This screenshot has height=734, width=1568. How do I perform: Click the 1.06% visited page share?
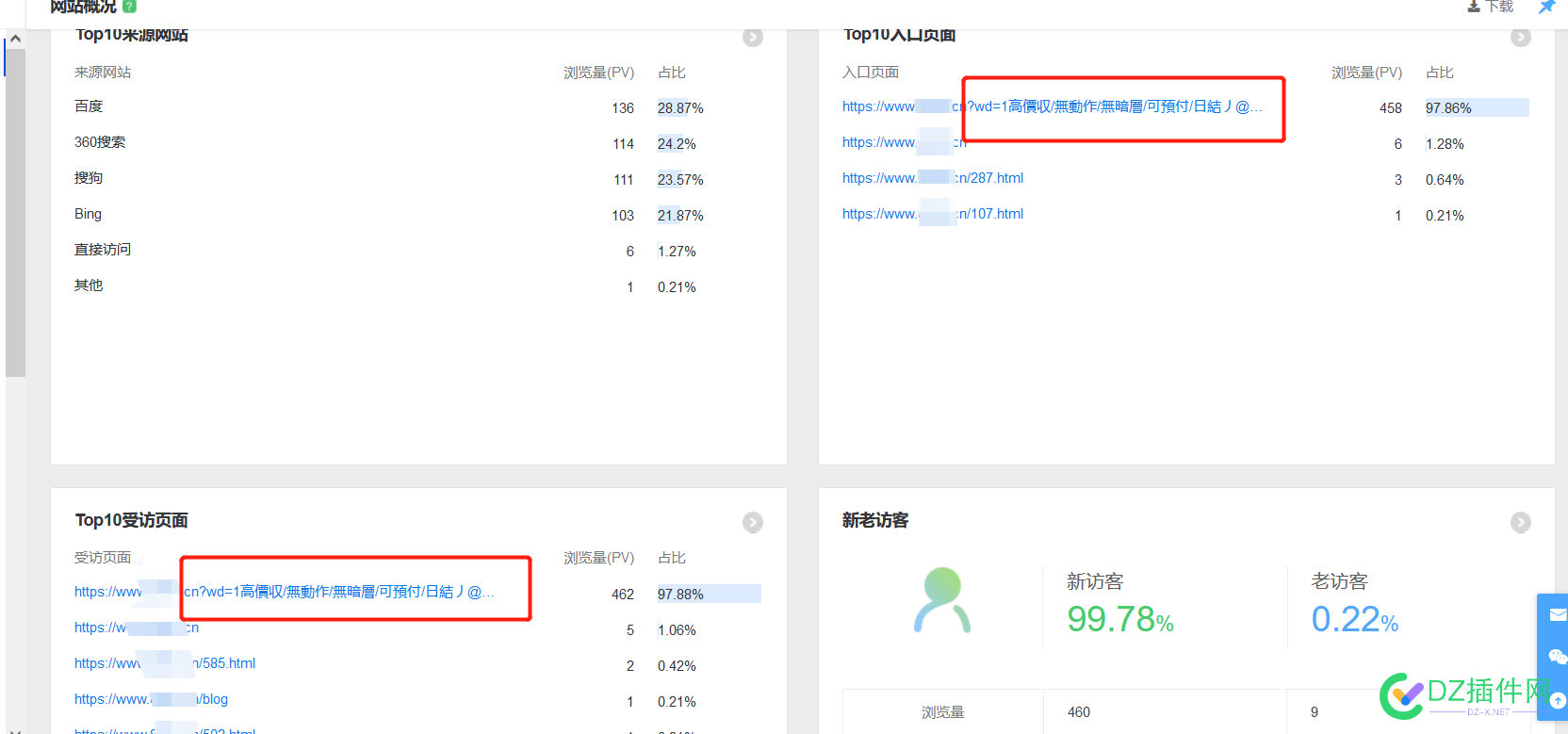click(677, 630)
